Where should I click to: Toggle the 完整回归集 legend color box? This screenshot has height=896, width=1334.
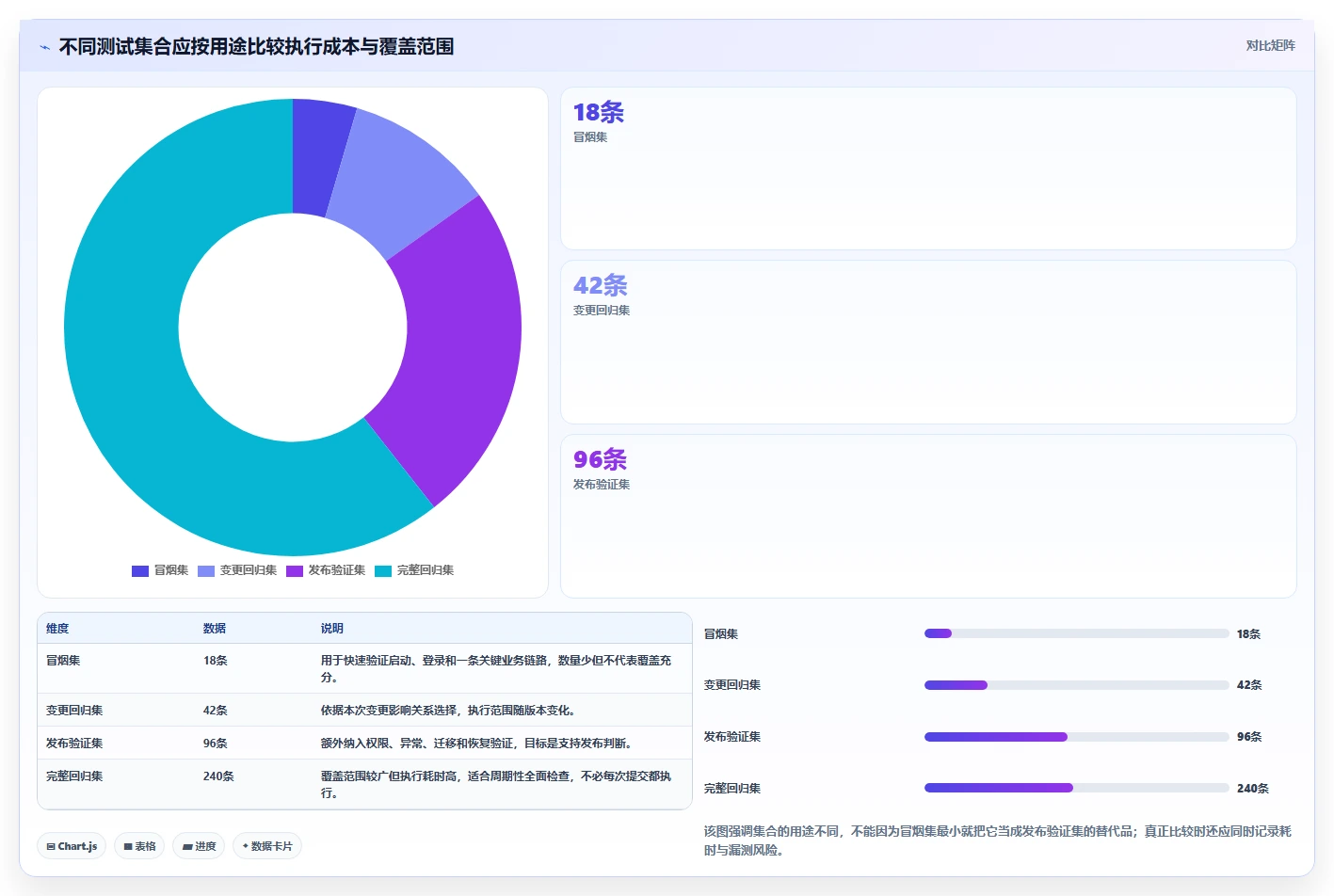coord(383,570)
